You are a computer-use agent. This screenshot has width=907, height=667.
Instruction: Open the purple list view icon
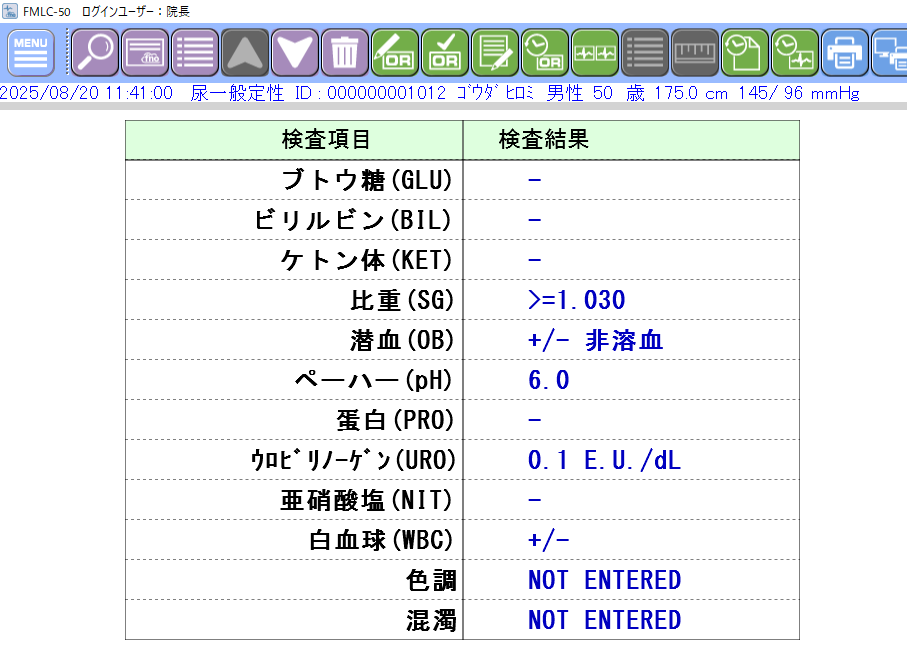[x=195, y=53]
